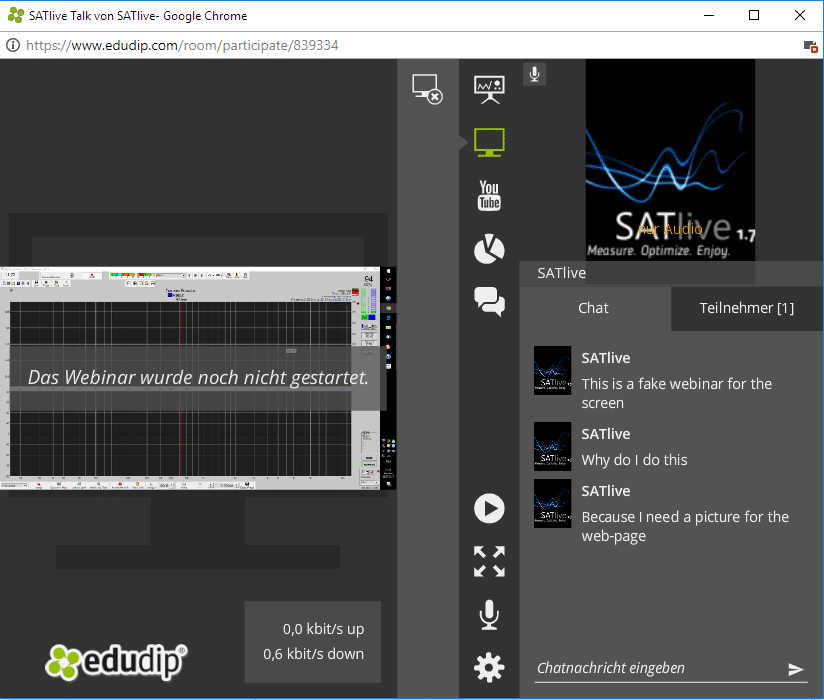This screenshot has height=700, width=824.
Task: Enter fullscreen with the expand arrows icon
Action: pos(489,561)
